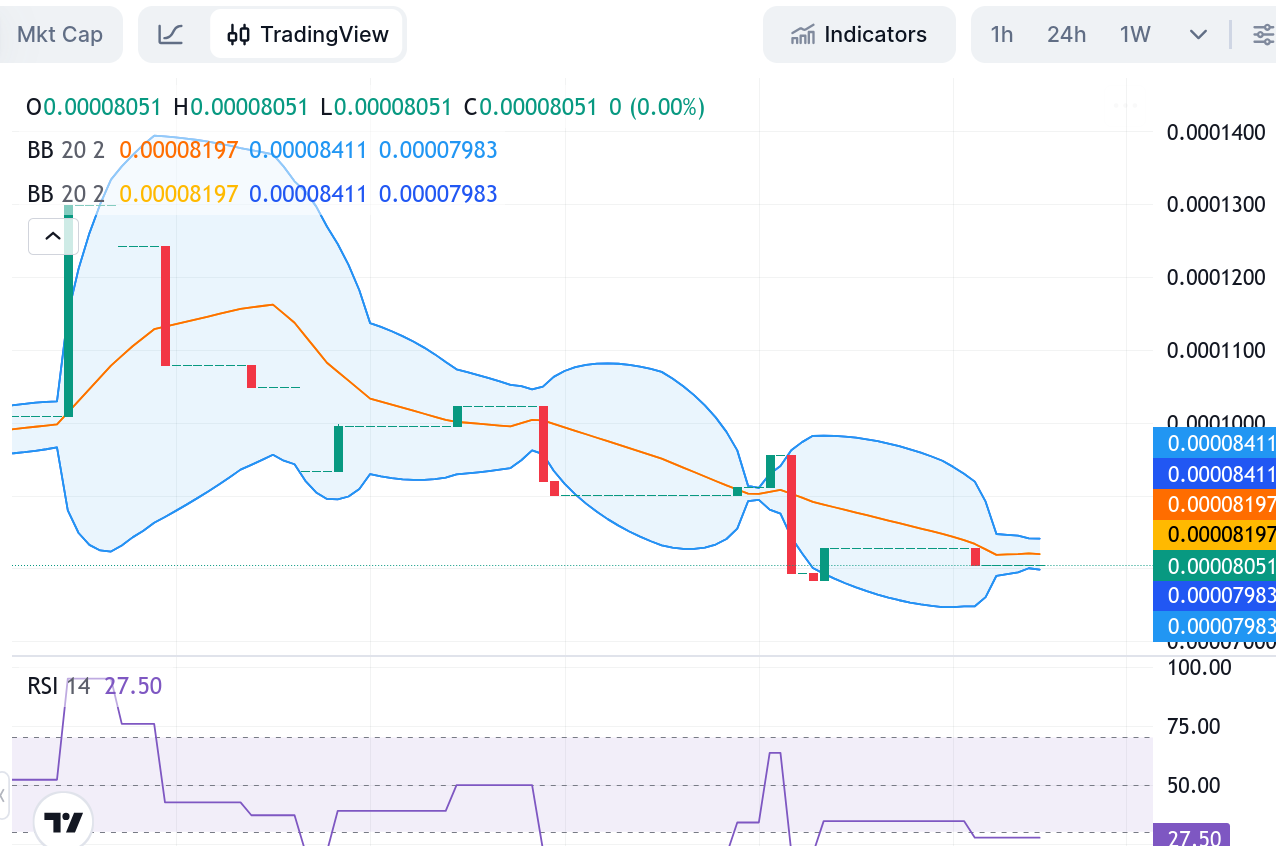
Task: Select the TradingView candlestick chart mode
Action: (x=307, y=35)
